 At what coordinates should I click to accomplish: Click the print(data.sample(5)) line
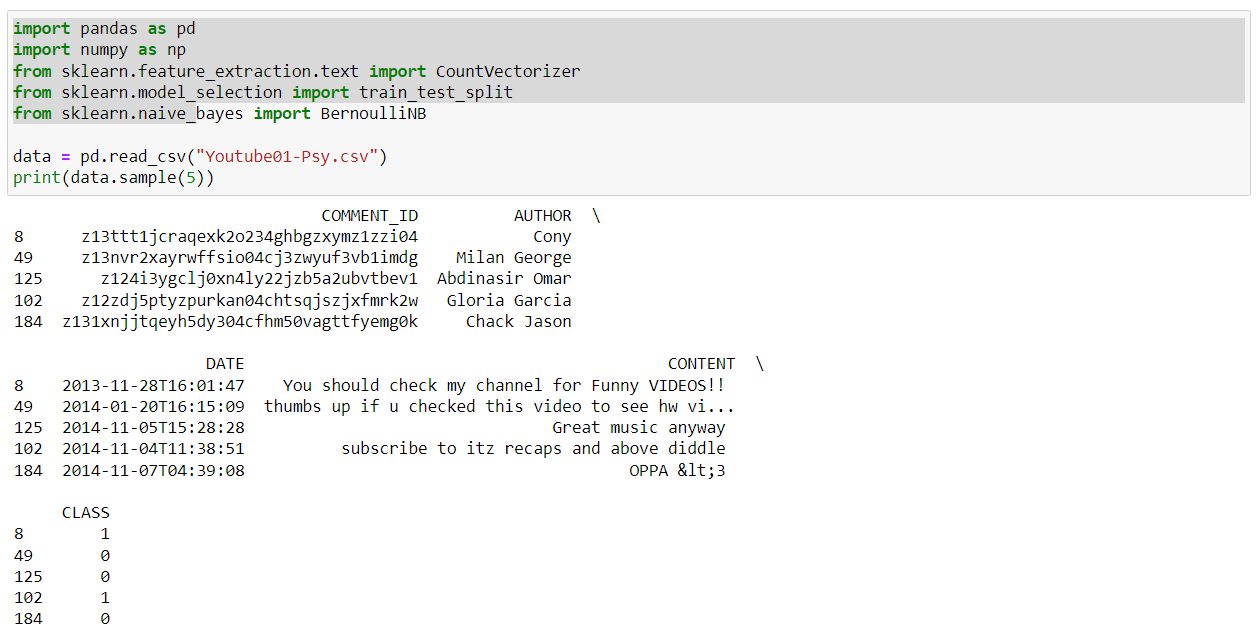(x=114, y=178)
